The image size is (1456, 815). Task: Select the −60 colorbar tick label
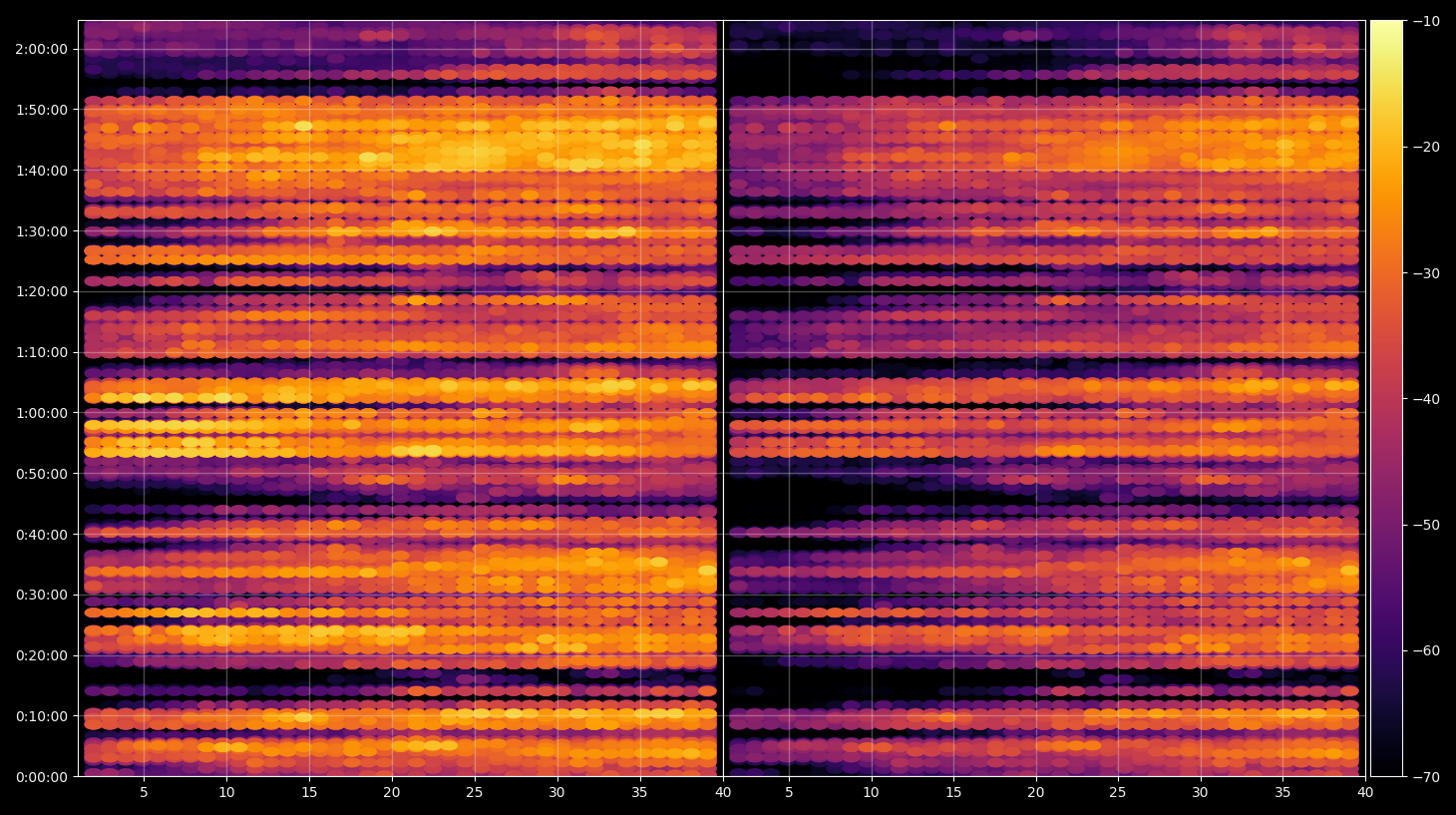click(x=1426, y=650)
